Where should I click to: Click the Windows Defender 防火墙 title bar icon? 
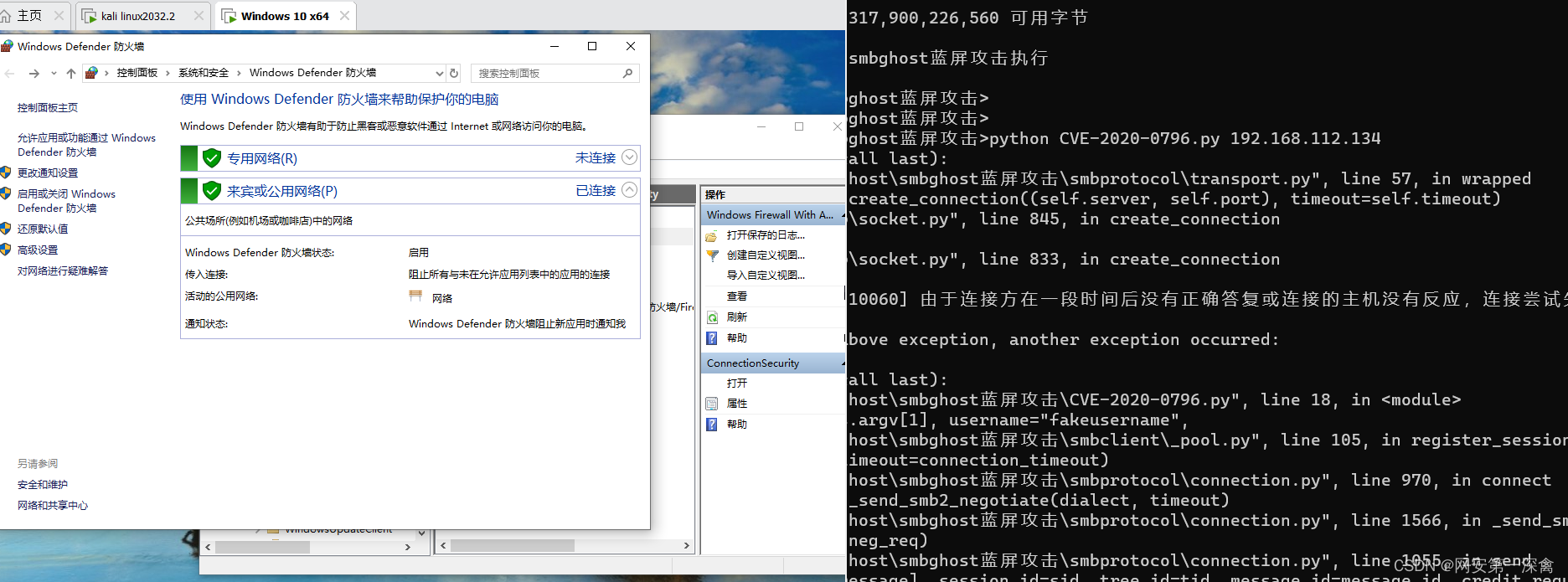[x=8, y=46]
